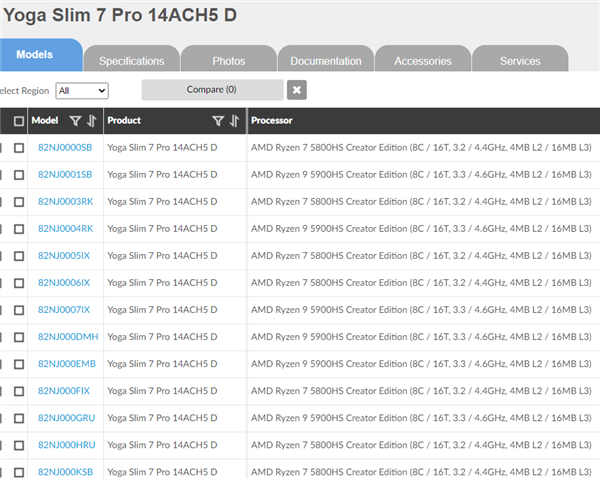Screen dimensions: 600x479
Task: Open model link 82NJ0007IX
Action: click(64, 310)
